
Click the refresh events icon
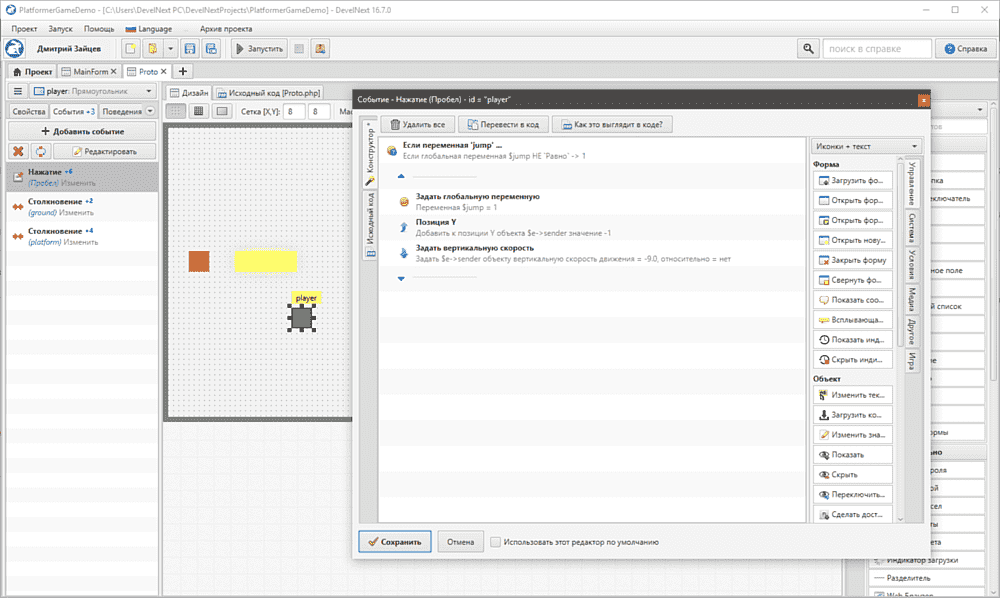pos(40,151)
